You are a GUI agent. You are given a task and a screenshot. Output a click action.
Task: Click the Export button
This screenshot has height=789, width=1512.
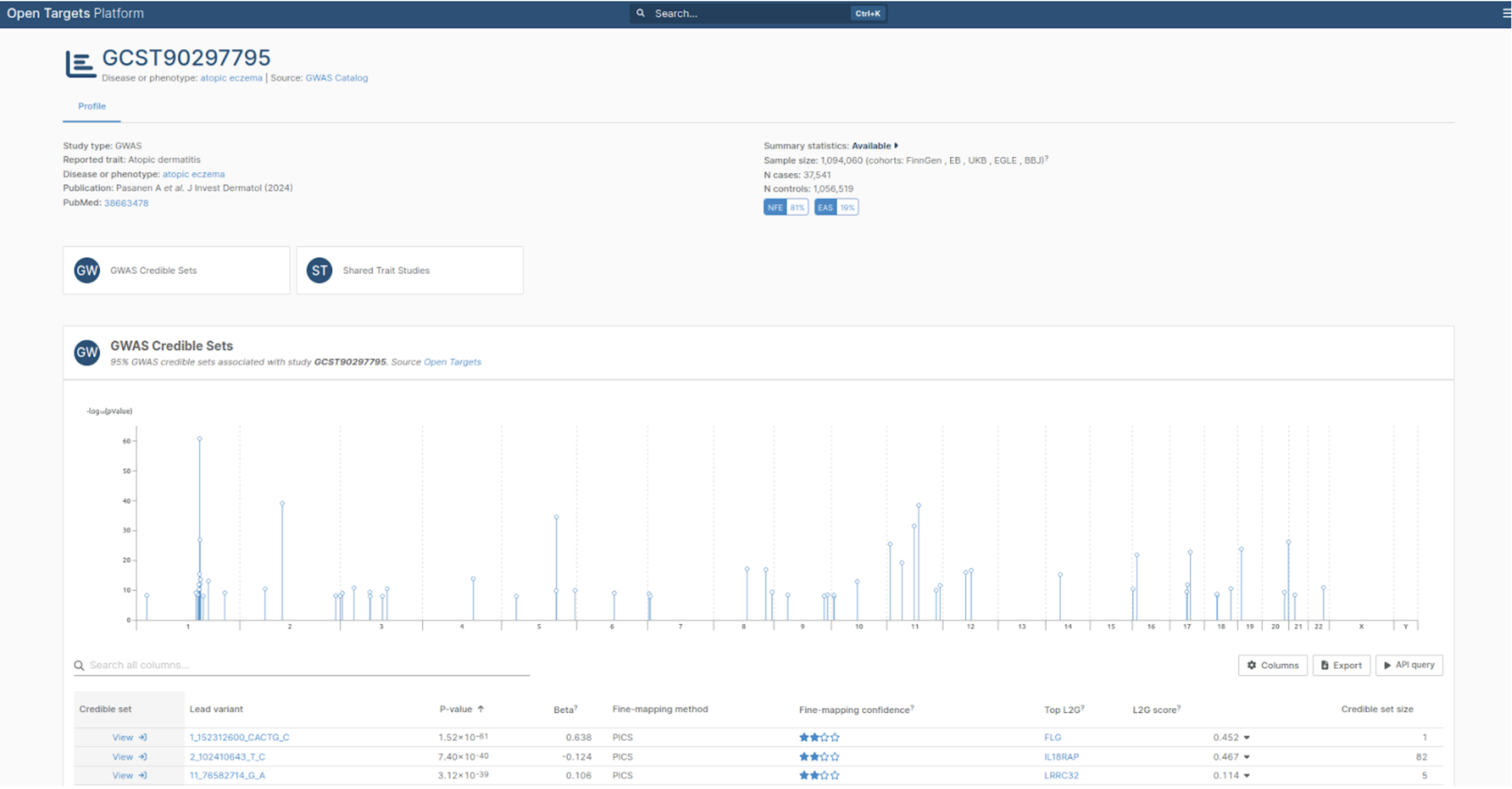point(1340,665)
